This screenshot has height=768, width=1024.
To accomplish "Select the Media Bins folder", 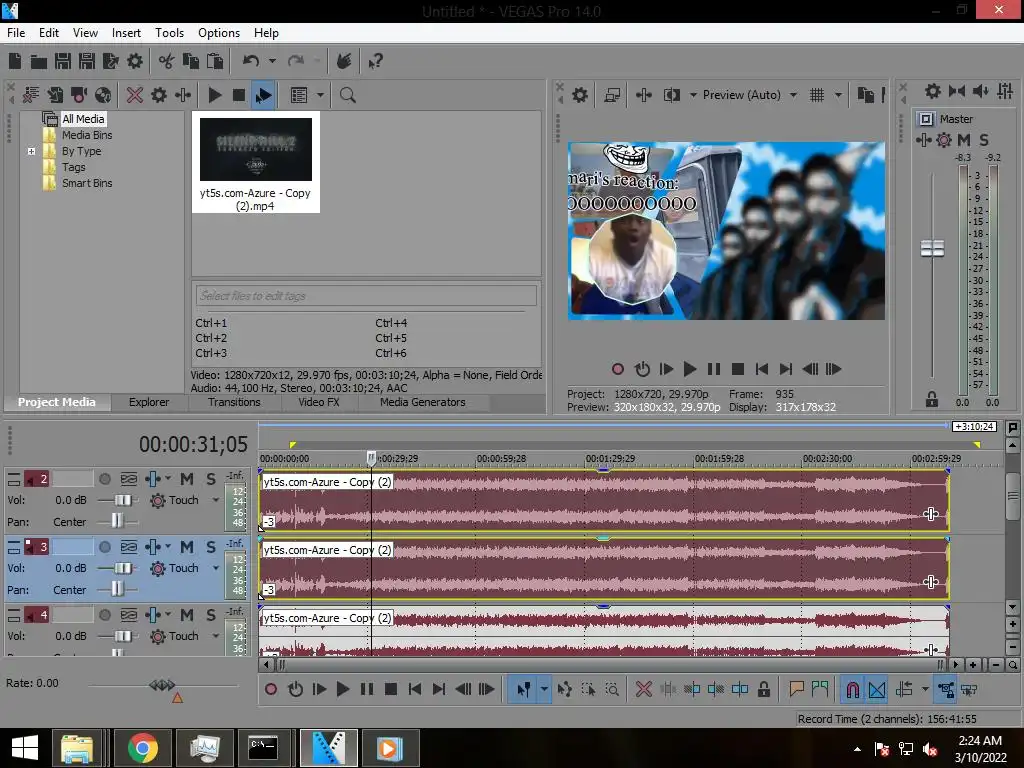I will (x=87, y=135).
